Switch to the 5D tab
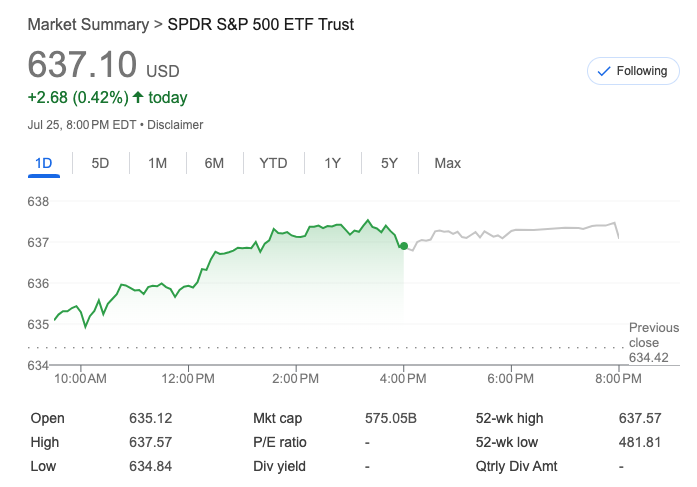The image size is (697, 487). [x=100, y=163]
